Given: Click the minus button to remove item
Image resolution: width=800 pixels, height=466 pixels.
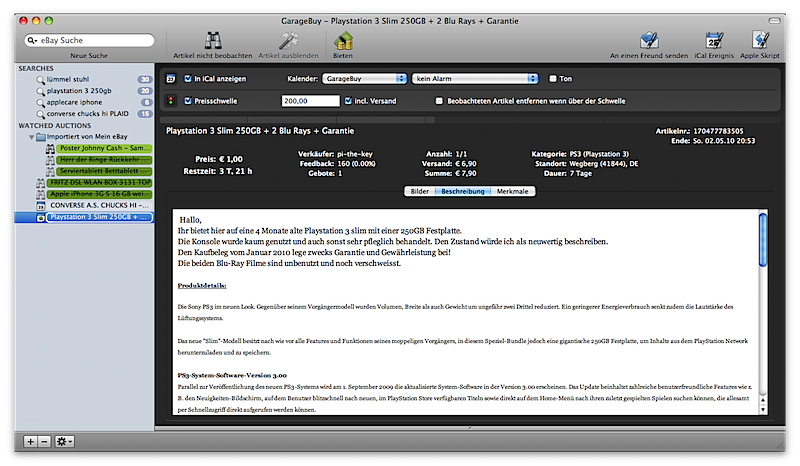Looking at the screenshot, I should (x=44, y=442).
